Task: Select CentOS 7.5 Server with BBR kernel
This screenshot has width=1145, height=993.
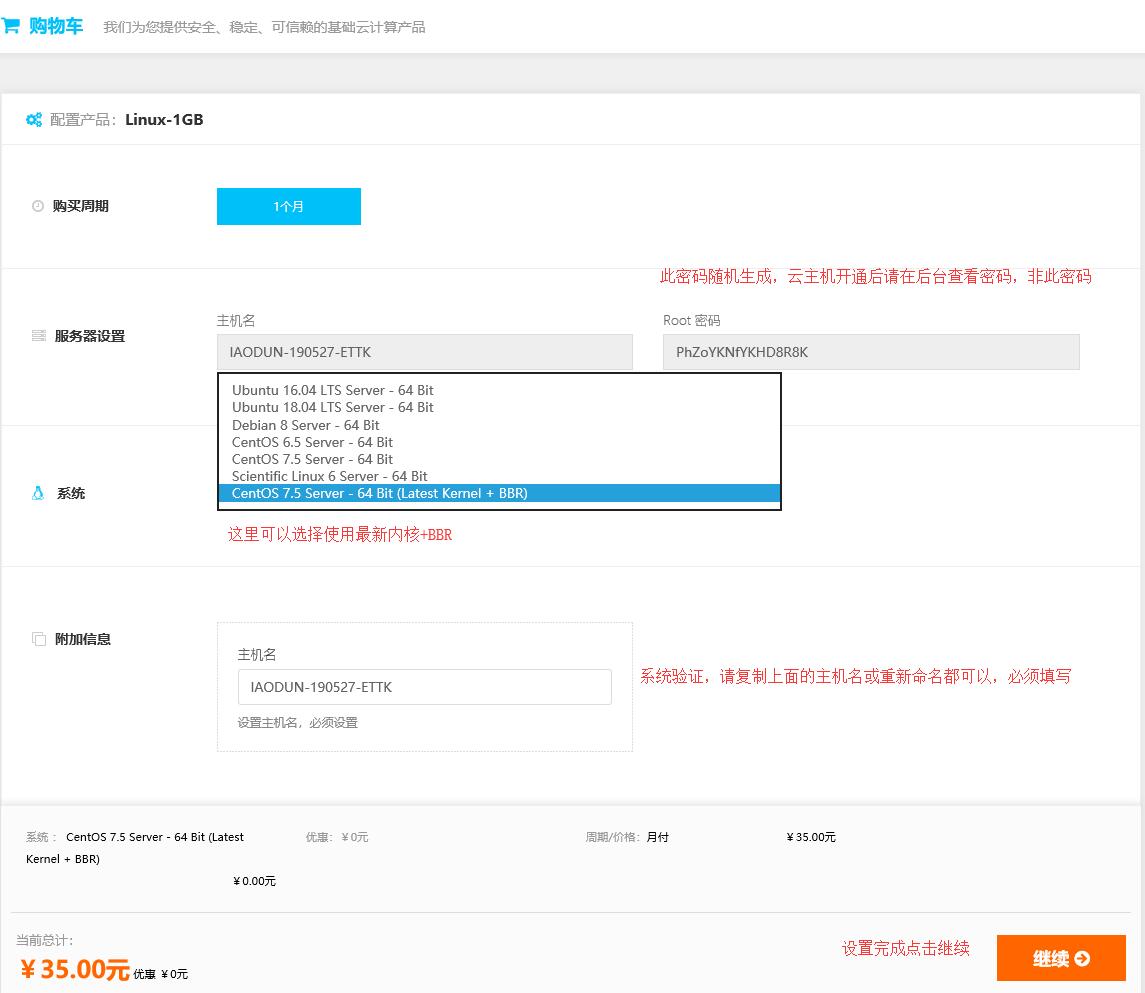Action: click(380, 493)
